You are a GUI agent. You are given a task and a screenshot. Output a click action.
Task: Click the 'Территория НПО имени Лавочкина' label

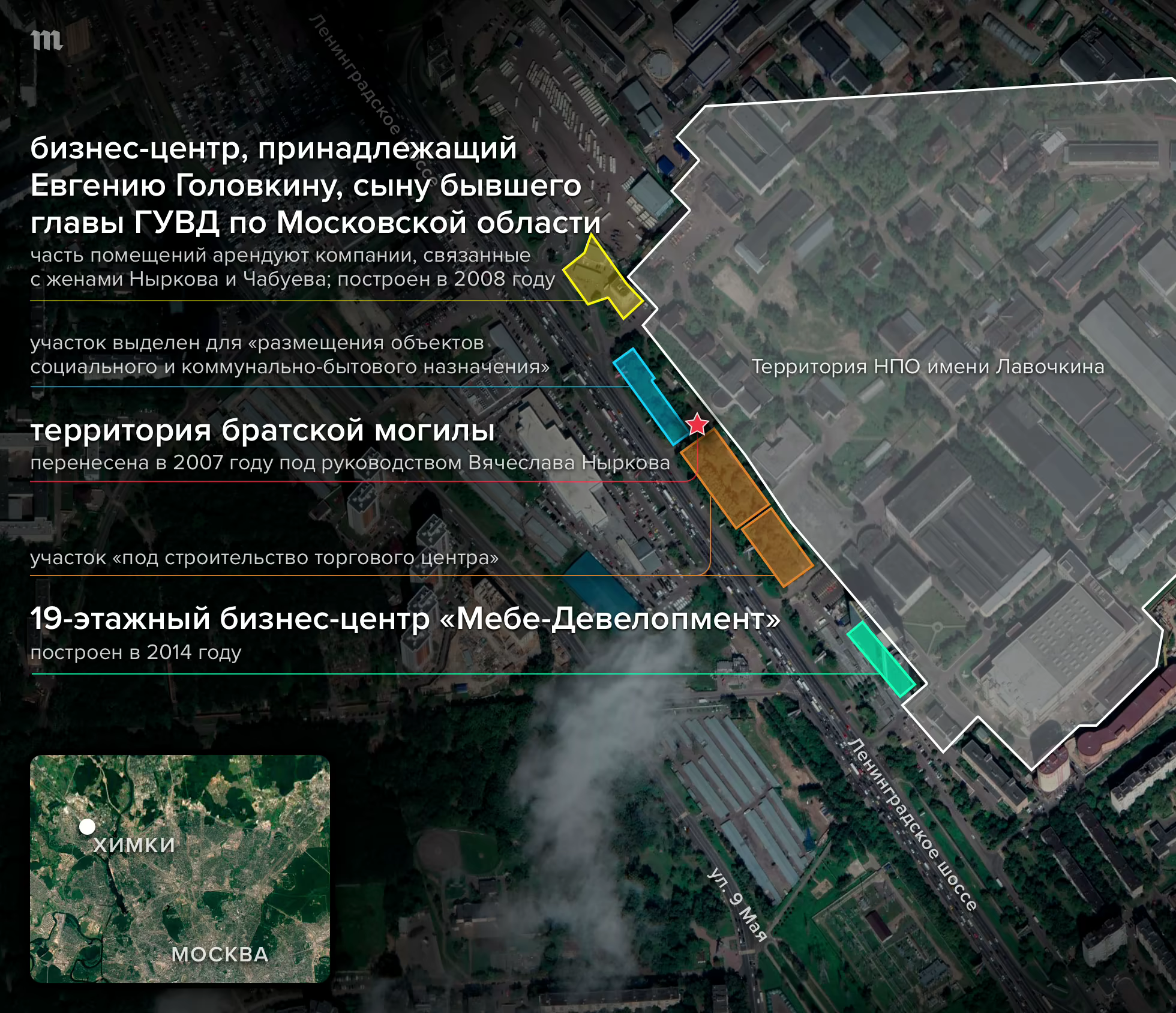click(x=928, y=367)
